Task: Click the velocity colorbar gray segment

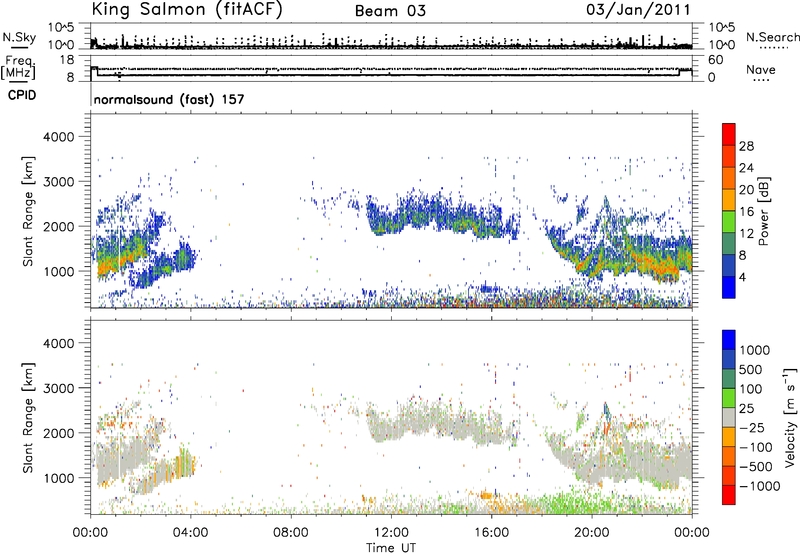Action: [729, 417]
